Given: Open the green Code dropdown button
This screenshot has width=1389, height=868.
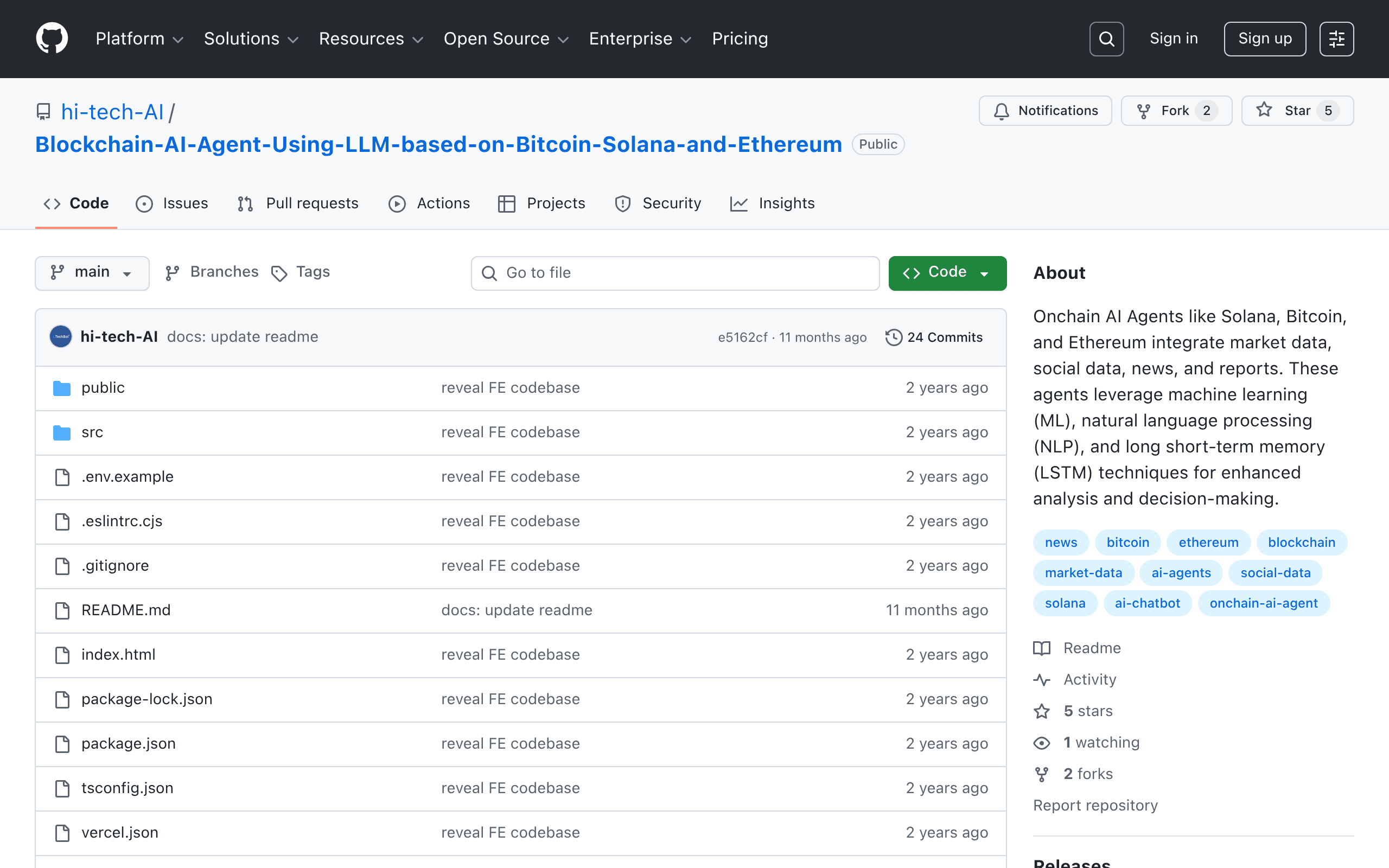Looking at the screenshot, I should pyautogui.click(x=947, y=273).
